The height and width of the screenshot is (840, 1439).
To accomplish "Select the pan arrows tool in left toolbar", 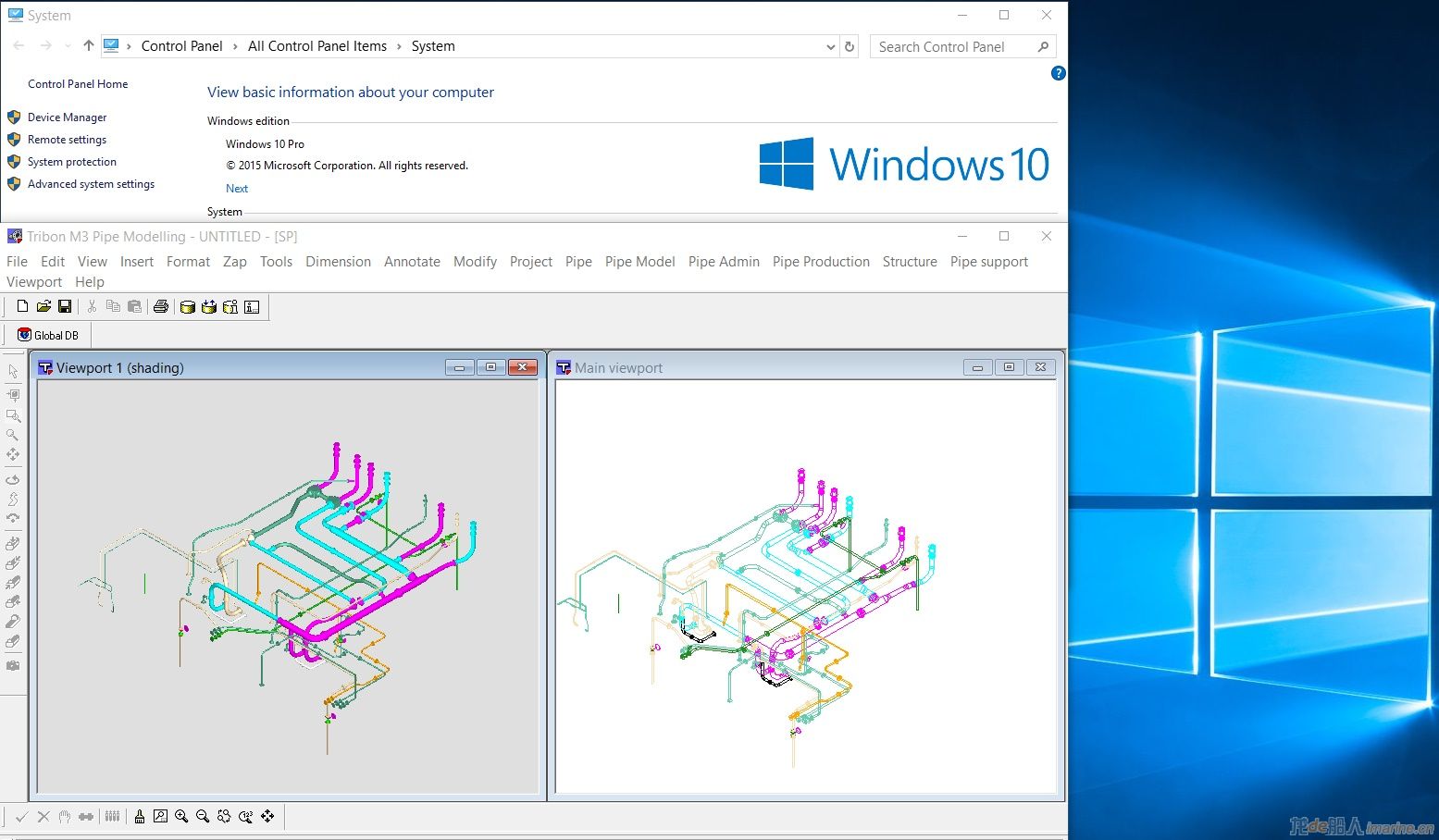I will (x=13, y=454).
